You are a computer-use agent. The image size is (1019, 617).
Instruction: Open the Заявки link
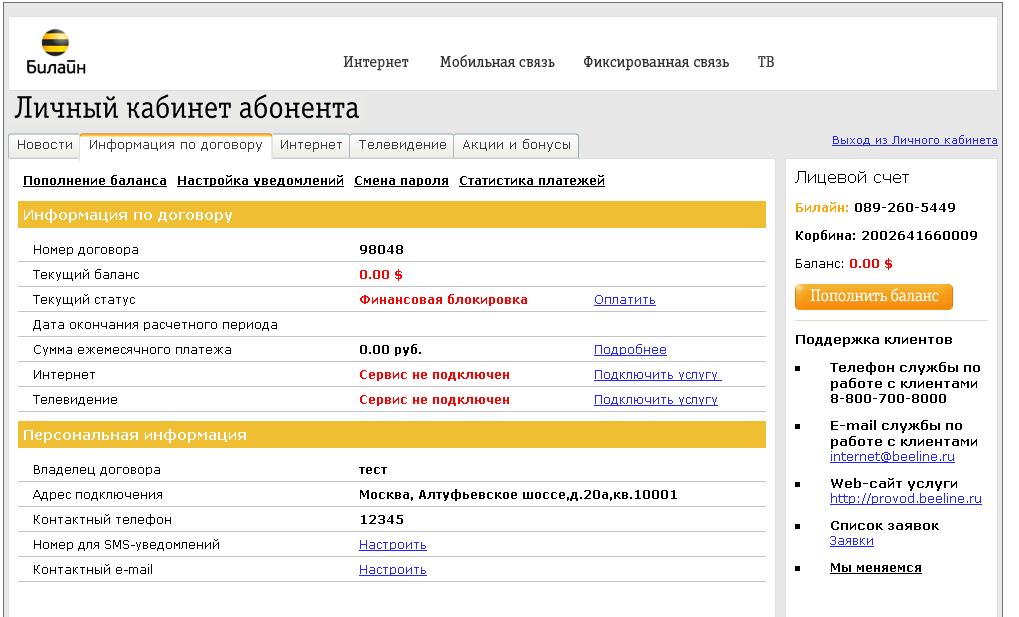[851, 541]
